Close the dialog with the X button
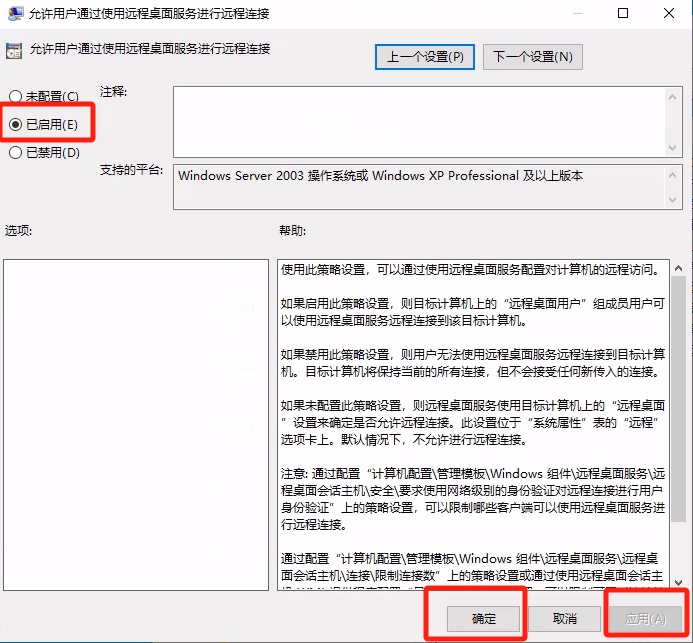 (669, 14)
